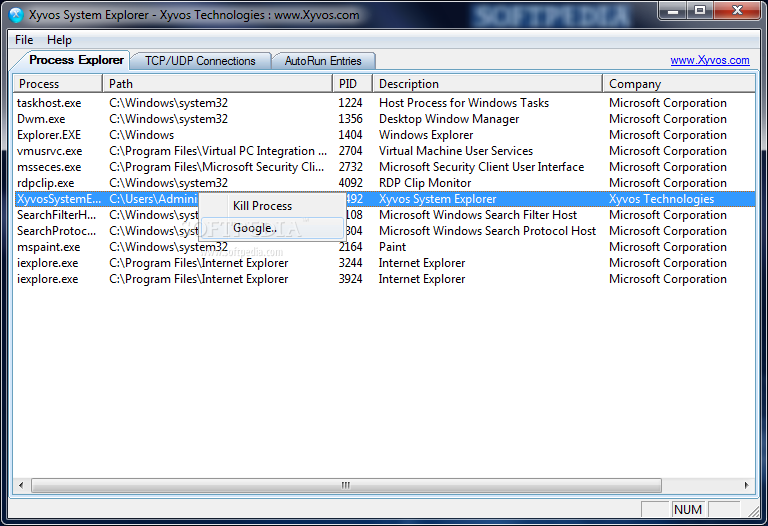Click the Xyvos app icon in title bar
Image resolution: width=768 pixels, height=526 pixels.
pyautogui.click(x=16, y=15)
